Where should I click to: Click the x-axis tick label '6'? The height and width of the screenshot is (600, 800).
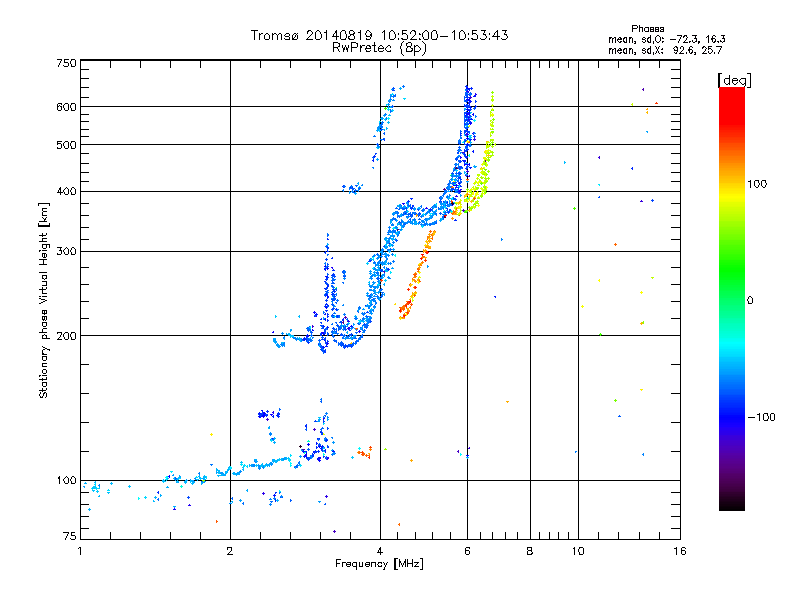(x=467, y=551)
